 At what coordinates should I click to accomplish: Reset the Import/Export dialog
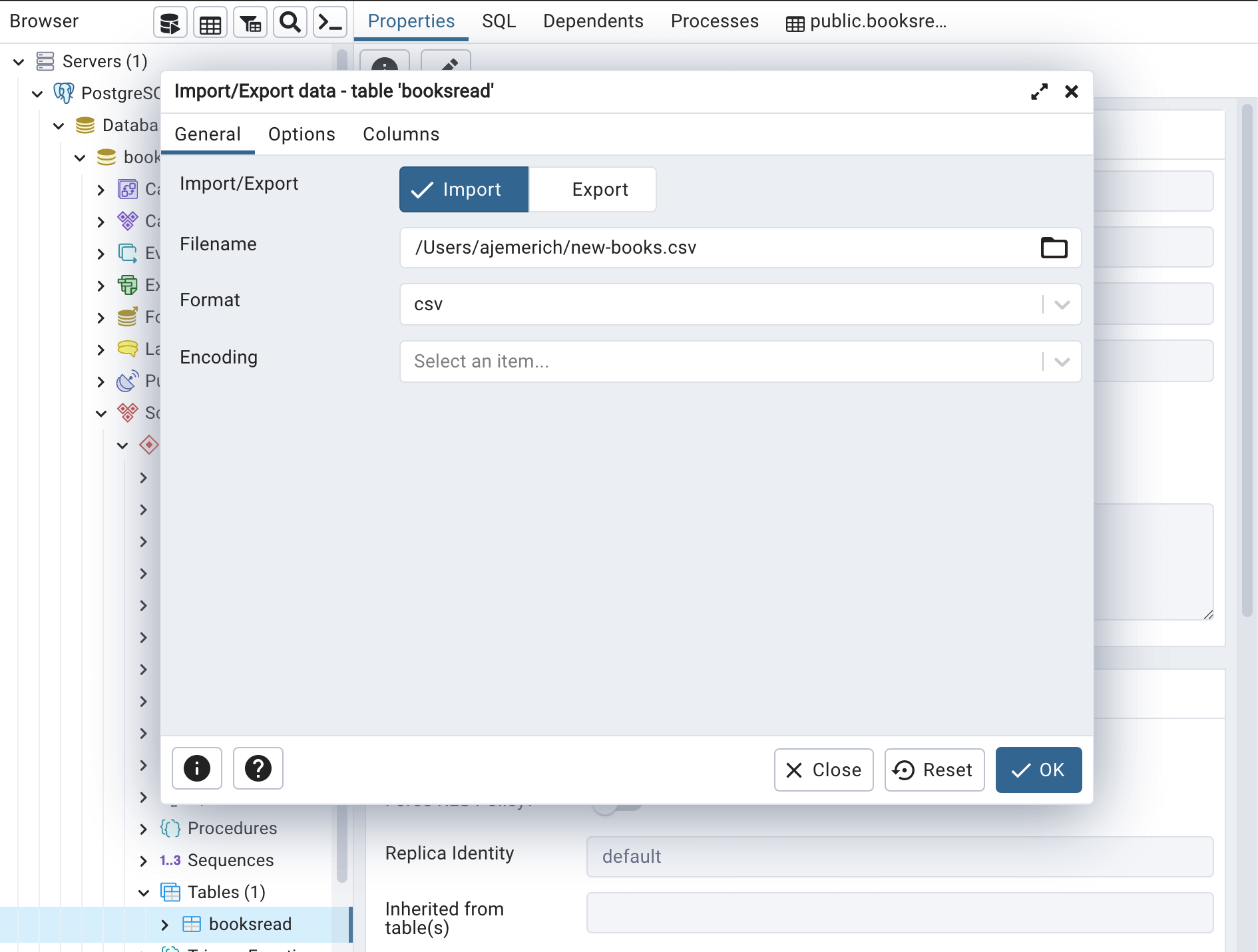[933, 770]
